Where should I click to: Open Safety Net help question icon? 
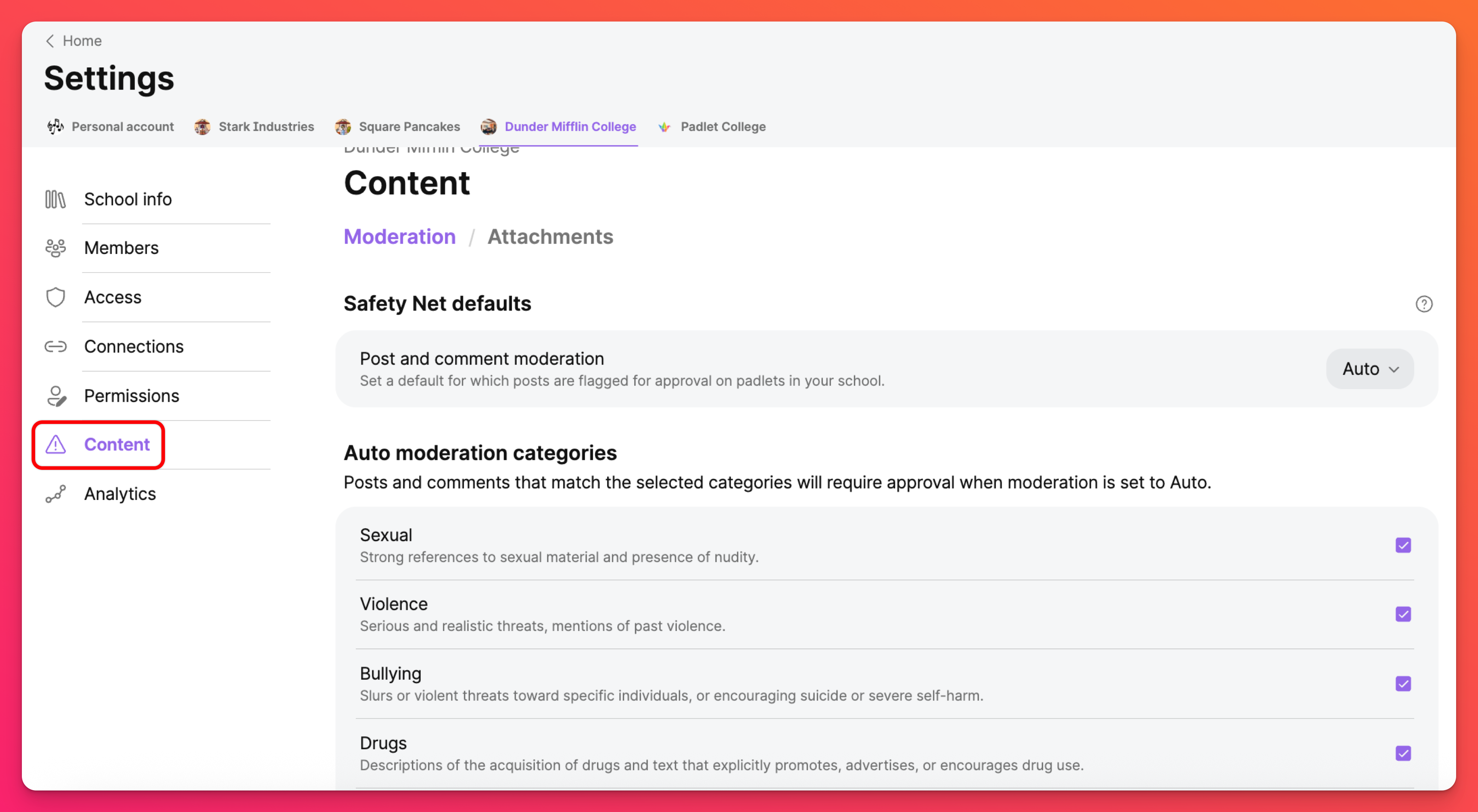(1423, 303)
